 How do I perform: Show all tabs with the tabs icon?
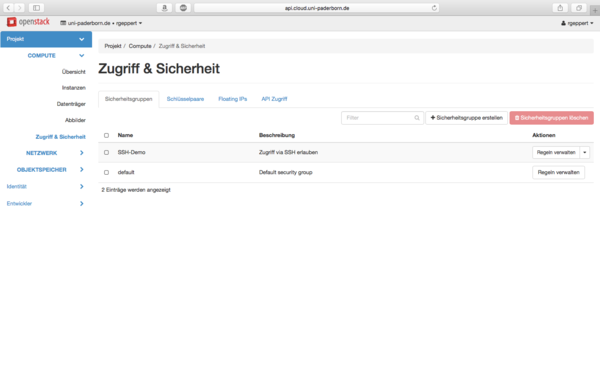click(x=579, y=8)
